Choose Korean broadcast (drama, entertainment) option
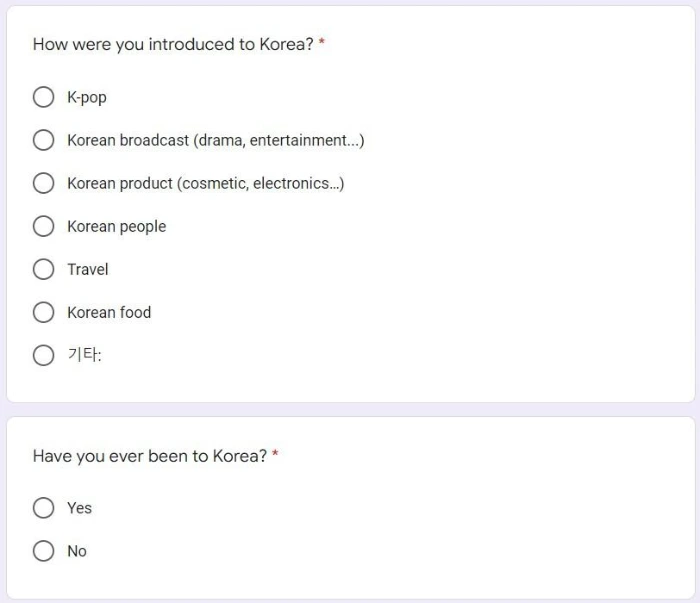Viewport: 700px width, 603px height. pos(43,140)
